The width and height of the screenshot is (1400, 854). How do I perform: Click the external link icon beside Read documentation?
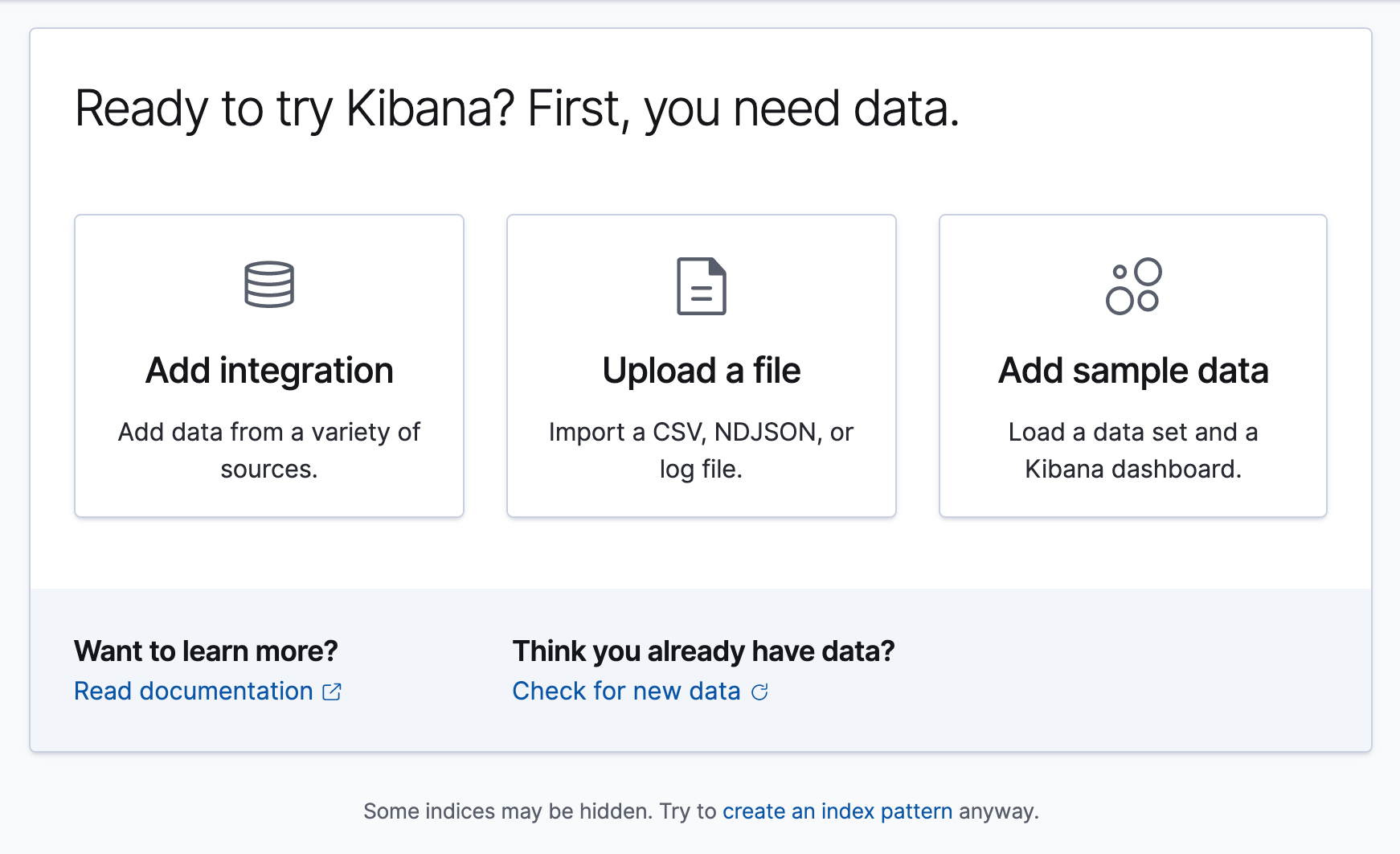point(332,692)
